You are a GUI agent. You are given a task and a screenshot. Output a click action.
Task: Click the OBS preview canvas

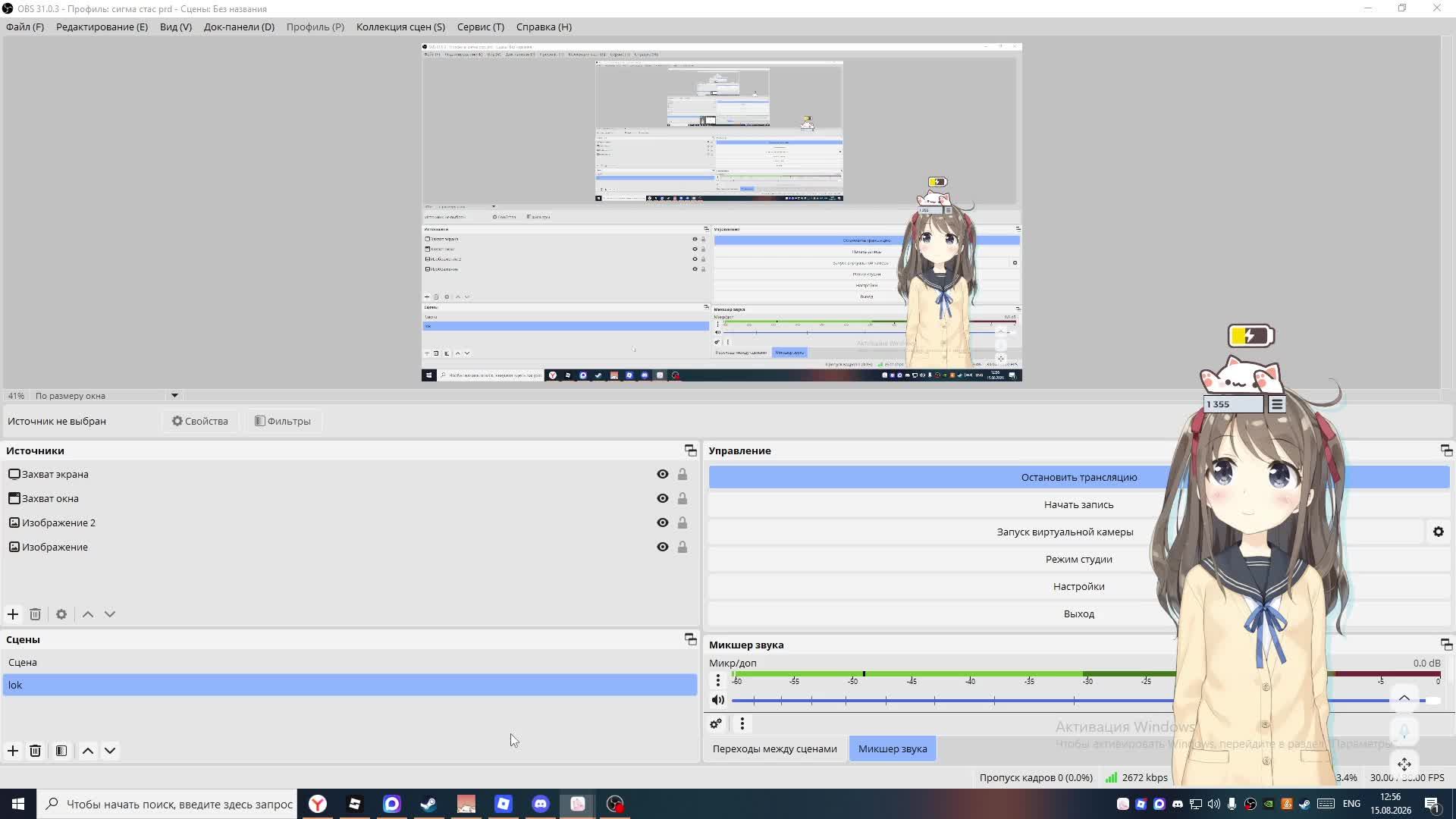click(x=721, y=212)
